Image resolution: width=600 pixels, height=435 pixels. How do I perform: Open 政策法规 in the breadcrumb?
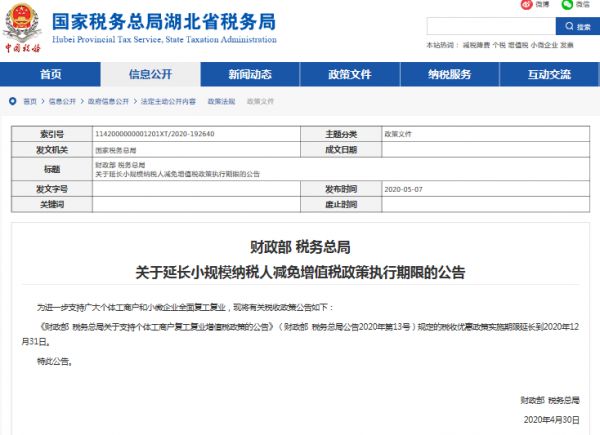pos(221,102)
